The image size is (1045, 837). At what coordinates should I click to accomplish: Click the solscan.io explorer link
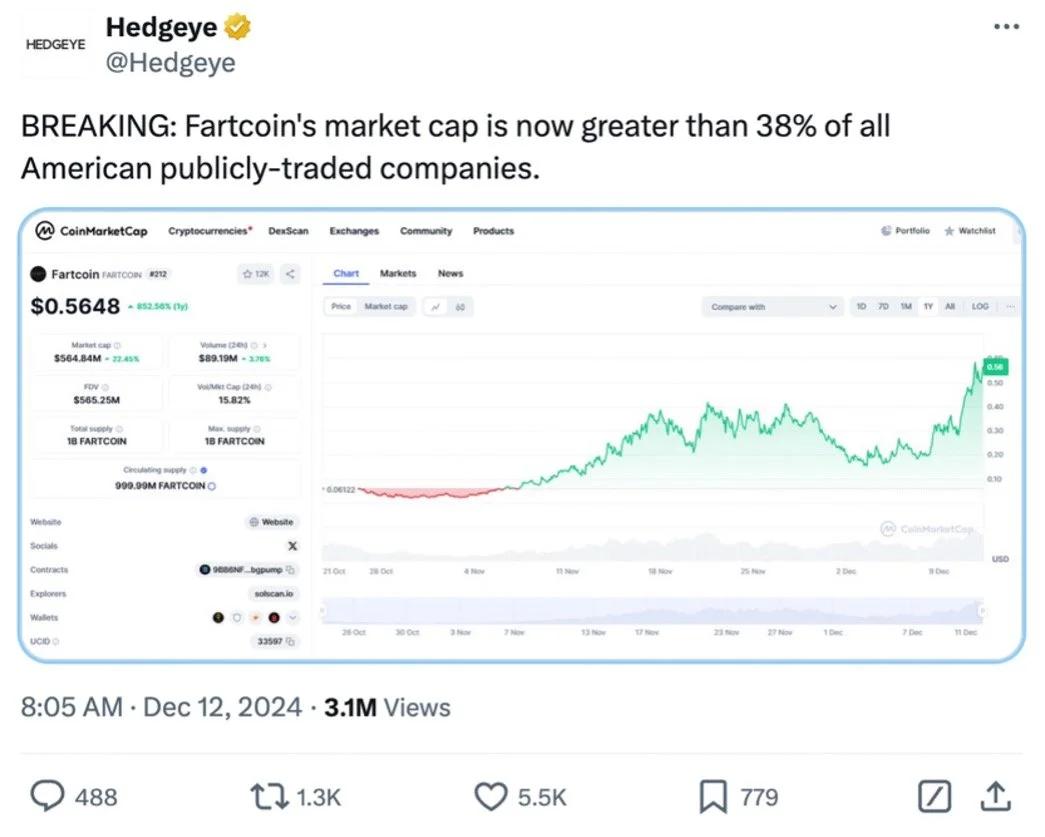point(274,594)
